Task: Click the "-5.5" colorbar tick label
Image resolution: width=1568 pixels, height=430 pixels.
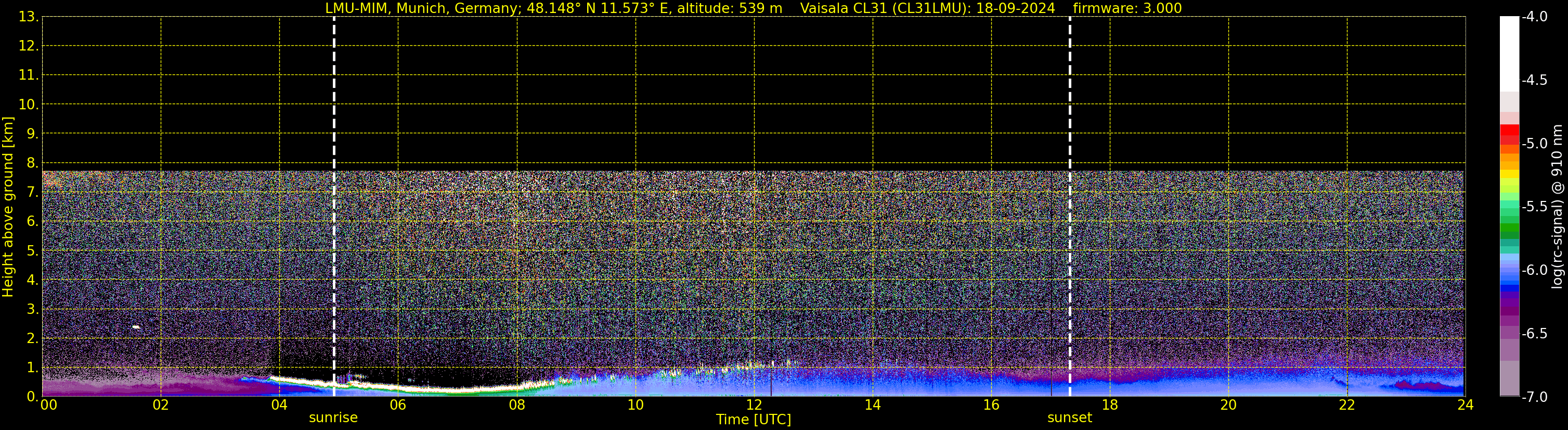Action: tap(1534, 207)
